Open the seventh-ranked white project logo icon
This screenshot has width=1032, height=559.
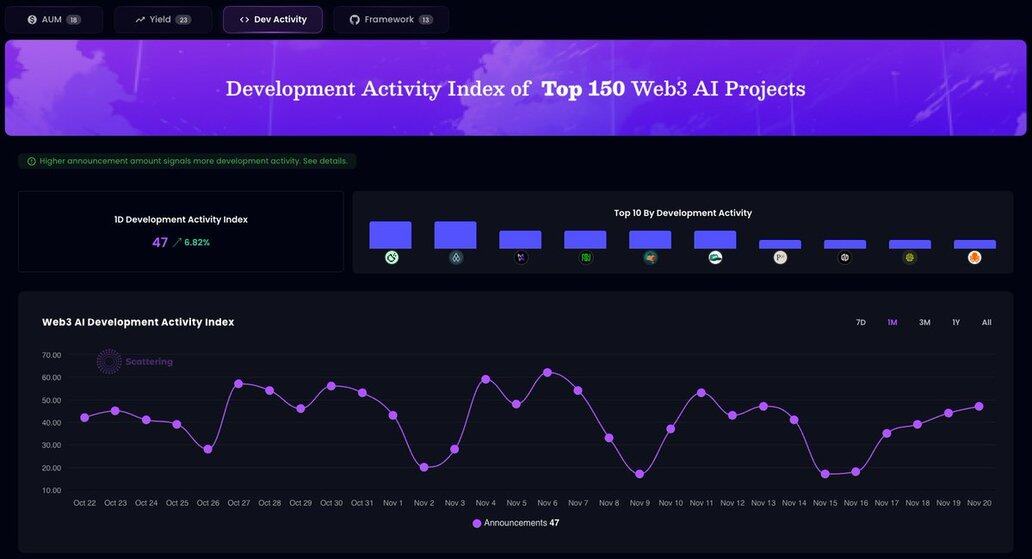(780, 258)
